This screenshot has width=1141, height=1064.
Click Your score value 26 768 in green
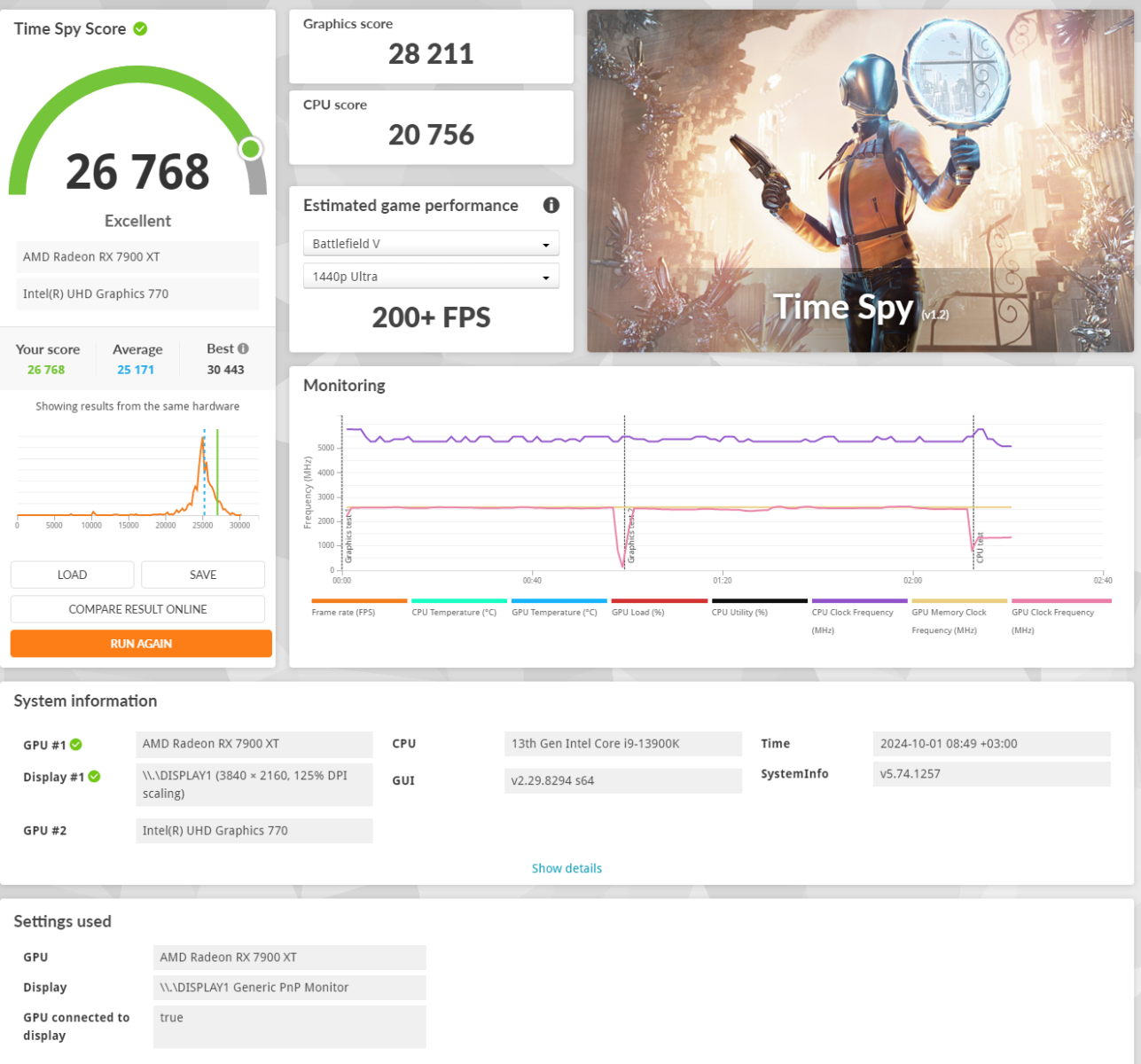[x=46, y=370]
